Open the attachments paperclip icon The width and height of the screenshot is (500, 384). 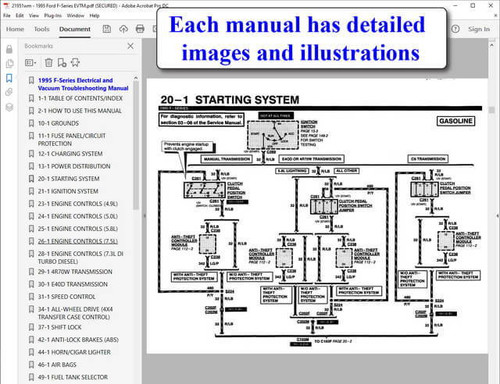(x=9, y=92)
